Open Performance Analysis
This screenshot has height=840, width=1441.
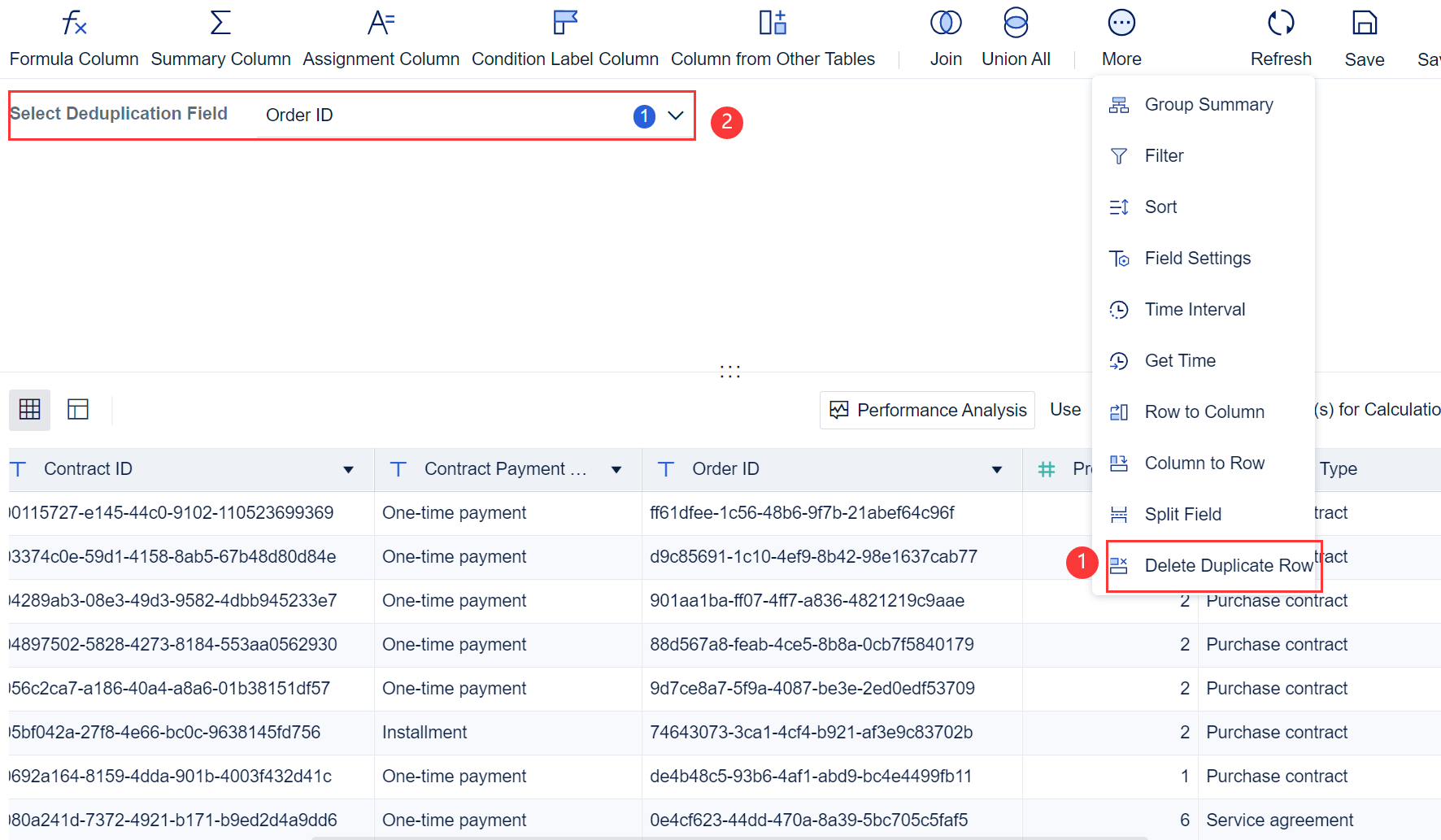(x=926, y=410)
